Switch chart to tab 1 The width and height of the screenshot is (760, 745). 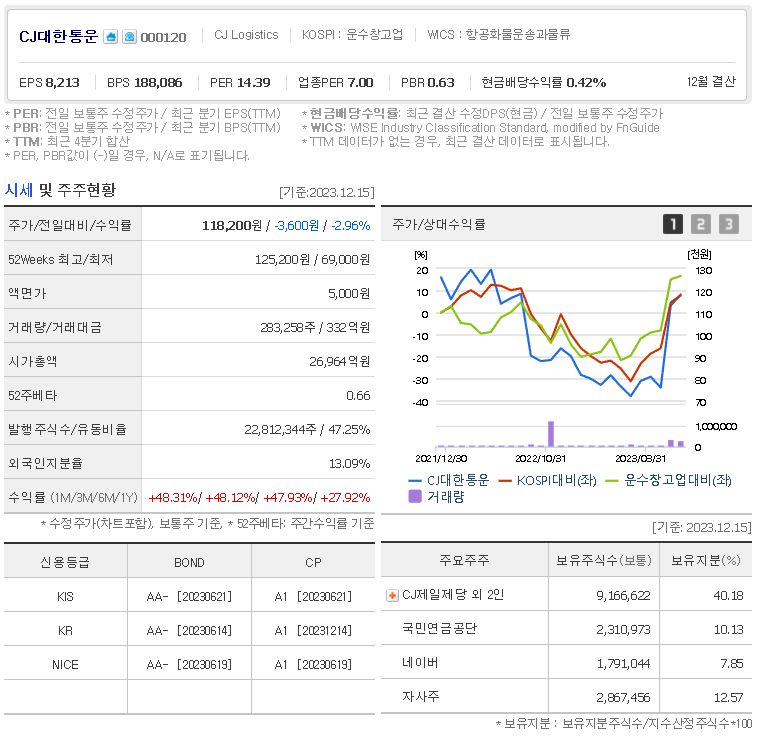point(673,224)
